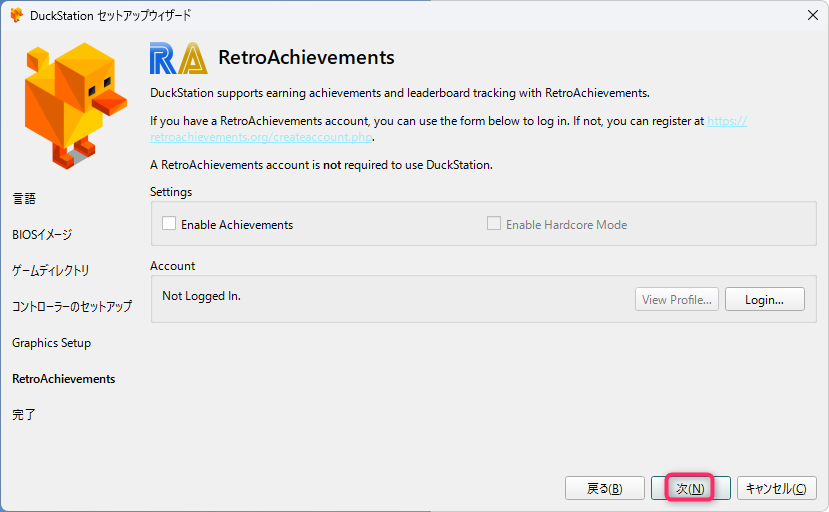Open the ゲームディレクトリ sidebar step
829x512 pixels.
[51, 271]
